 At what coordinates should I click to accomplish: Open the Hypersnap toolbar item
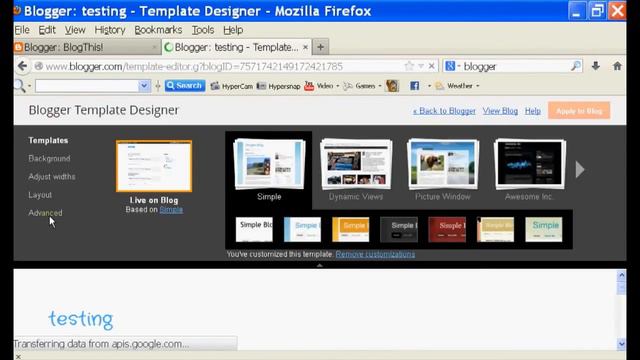click(278, 86)
